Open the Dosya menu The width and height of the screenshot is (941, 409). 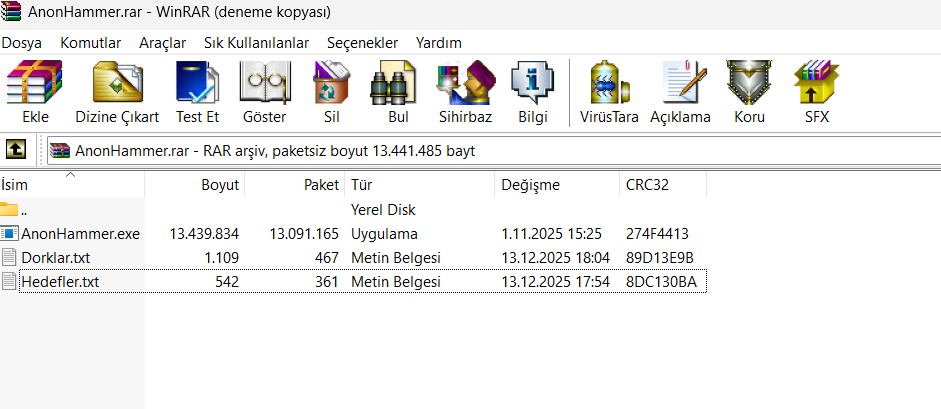(22, 43)
